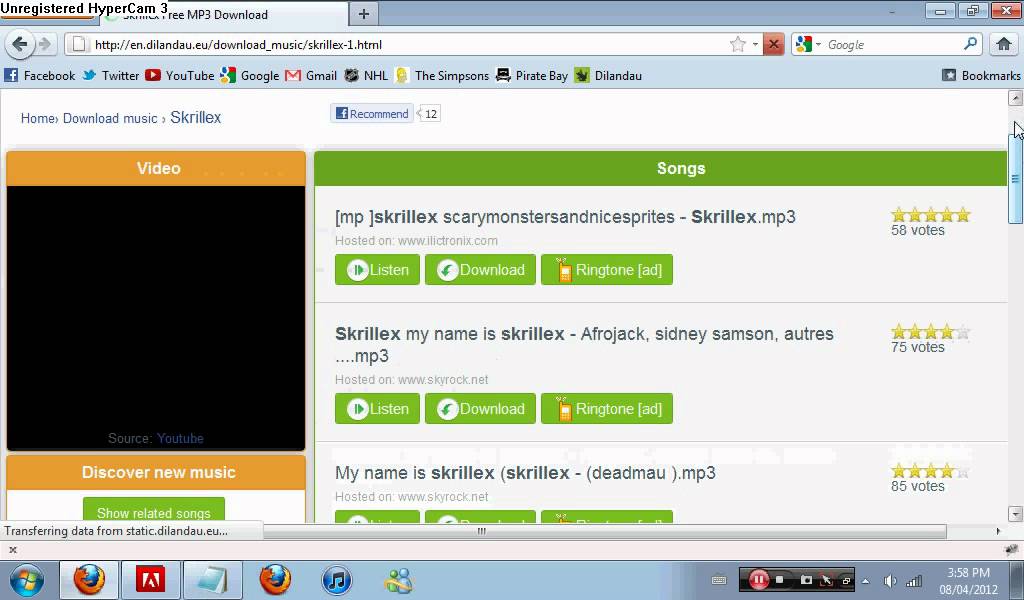The image size is (1024, 600).
Task: Click vertical scrollbar up arrow
Action: click(x=1015, y=98)
